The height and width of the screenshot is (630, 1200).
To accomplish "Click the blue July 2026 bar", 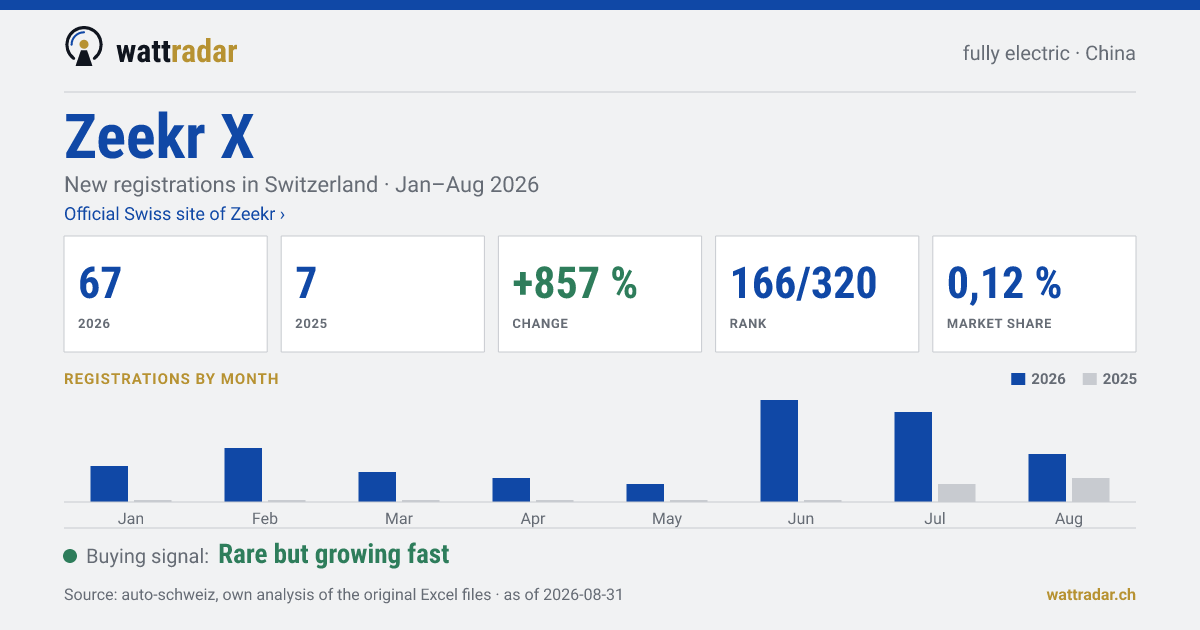I will [913, 457].
